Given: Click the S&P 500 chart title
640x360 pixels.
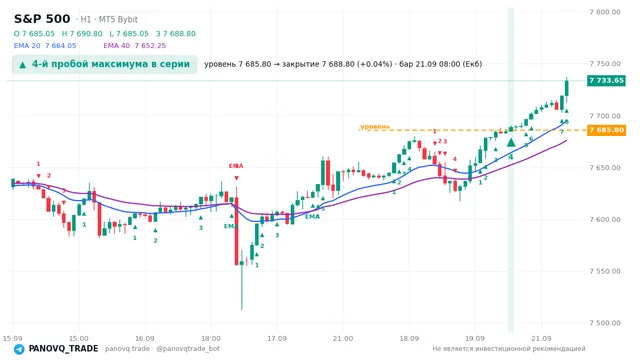Looking at the screenshot, I should (x=42, y=19).
